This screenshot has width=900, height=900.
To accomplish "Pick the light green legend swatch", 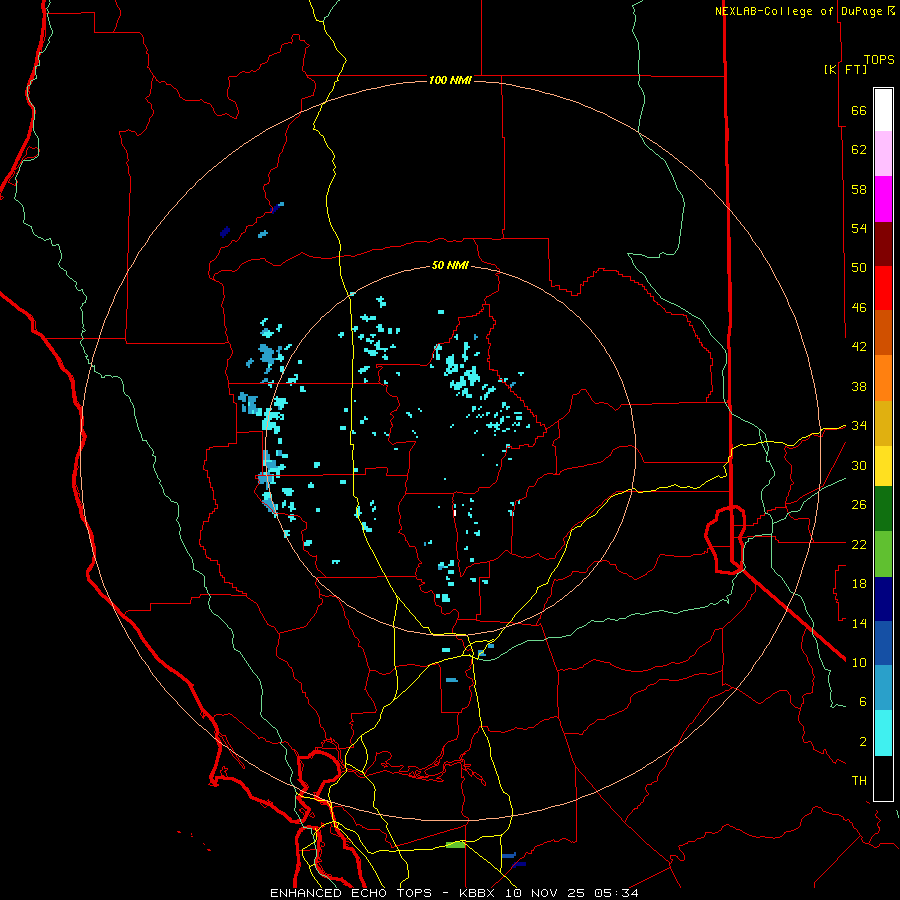I will pos(883,554).
